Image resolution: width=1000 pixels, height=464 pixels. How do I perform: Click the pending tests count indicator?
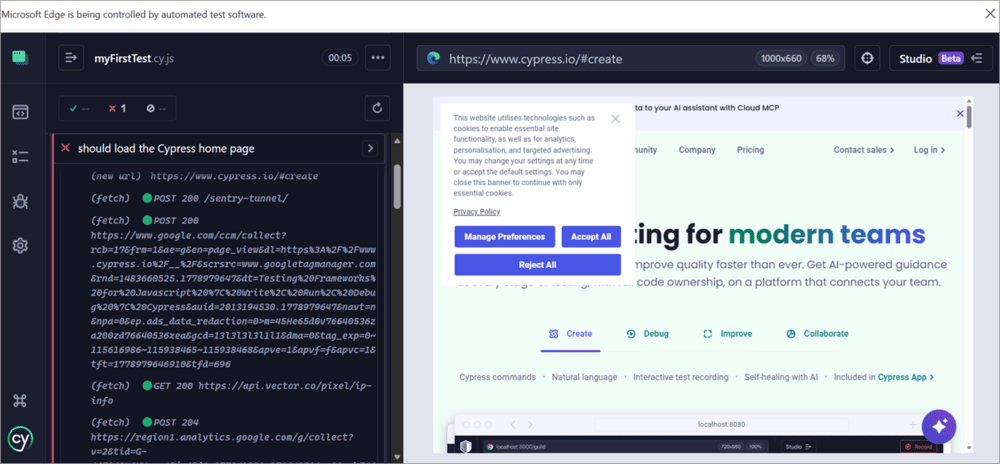[x=156, y=108]
